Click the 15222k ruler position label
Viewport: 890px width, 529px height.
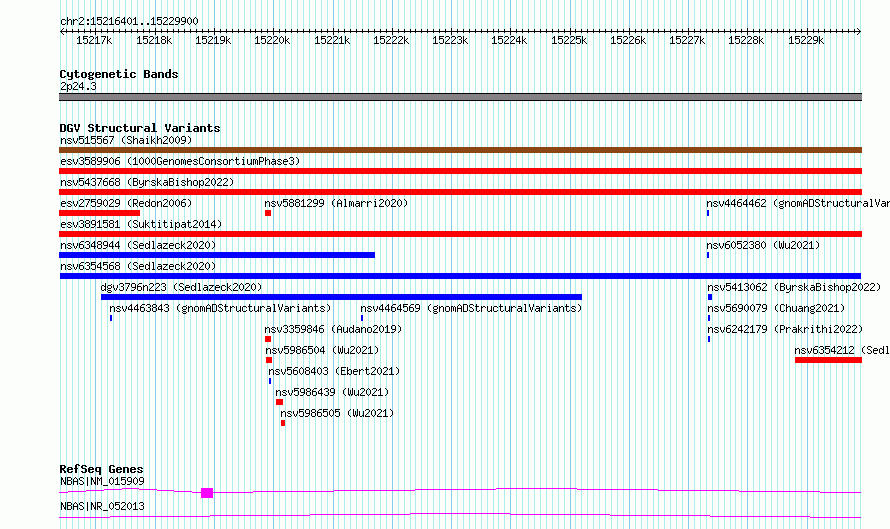[x=391, y=40]
